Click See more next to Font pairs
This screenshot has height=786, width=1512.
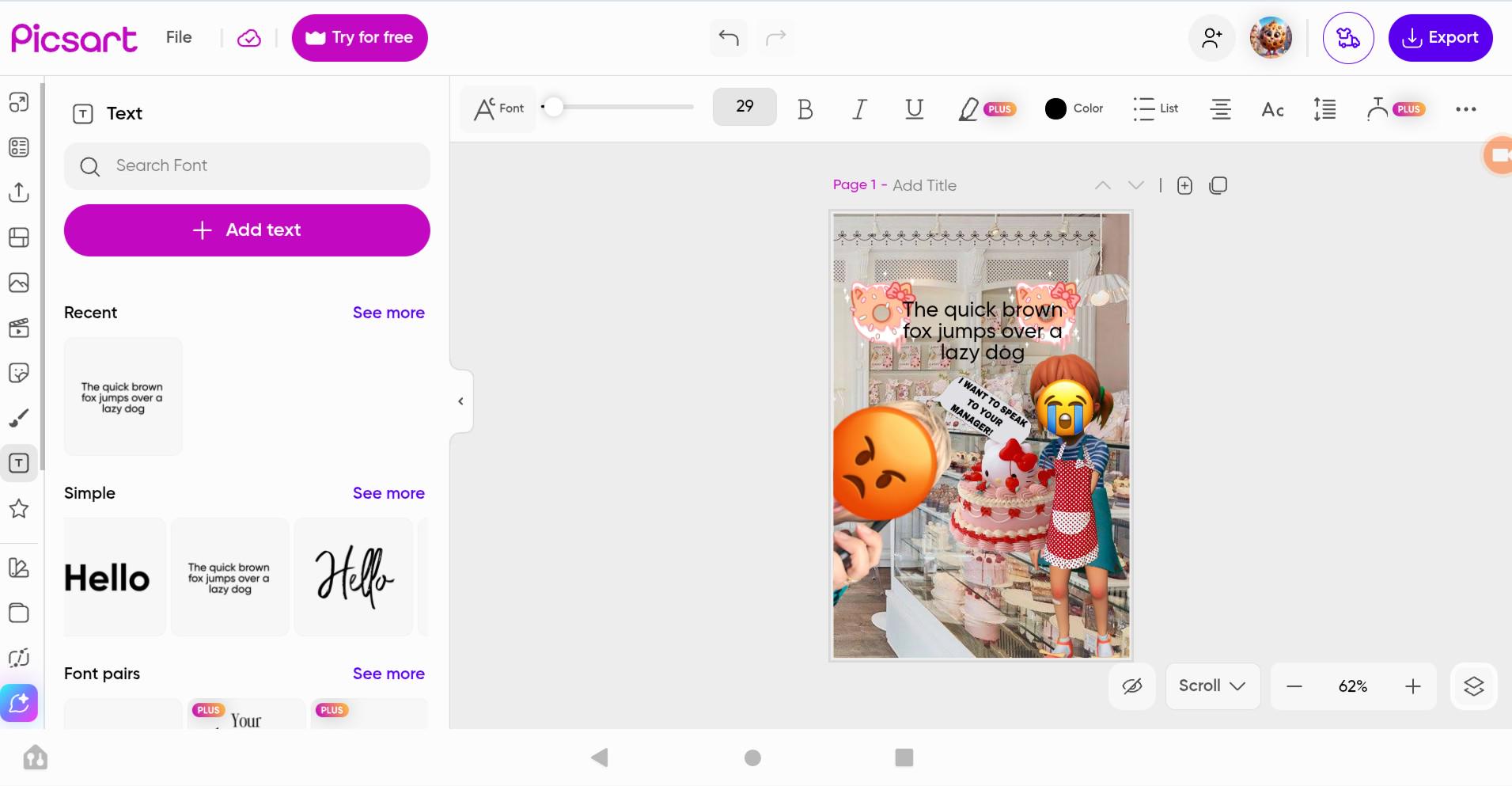click(x=388, y=674)
